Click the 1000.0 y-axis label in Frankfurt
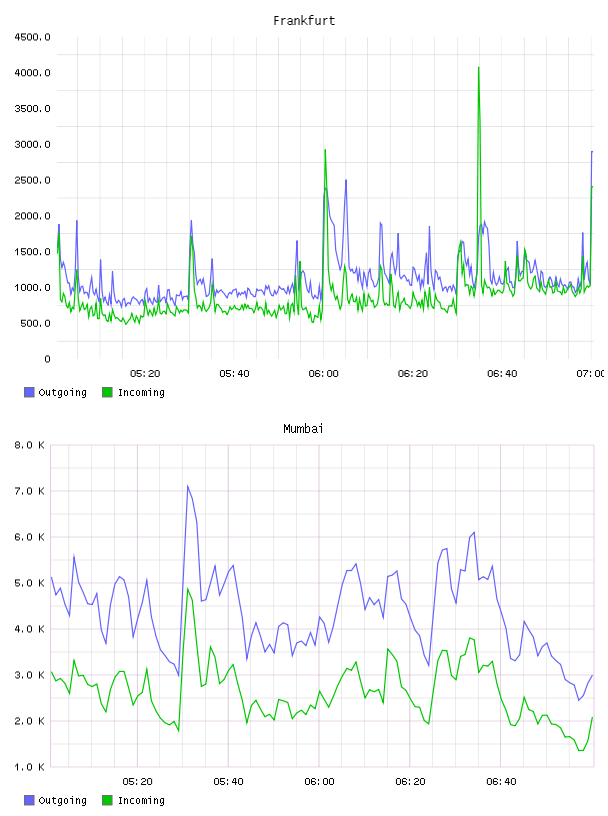 [x=32, y=288]
